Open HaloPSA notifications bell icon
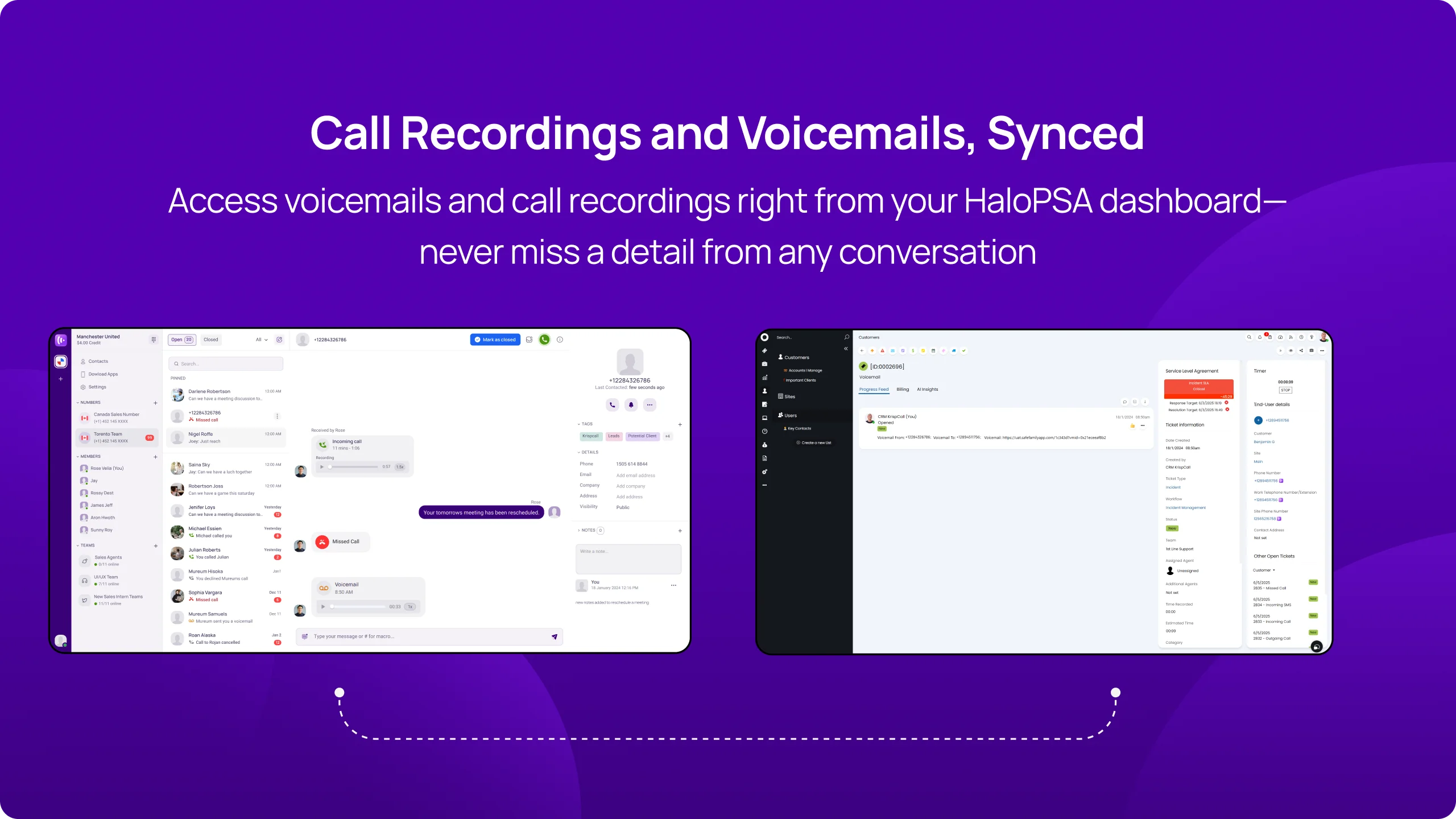Image resolution: width=1456 pixels, height=819 pixels. (x=1260, y=337)
